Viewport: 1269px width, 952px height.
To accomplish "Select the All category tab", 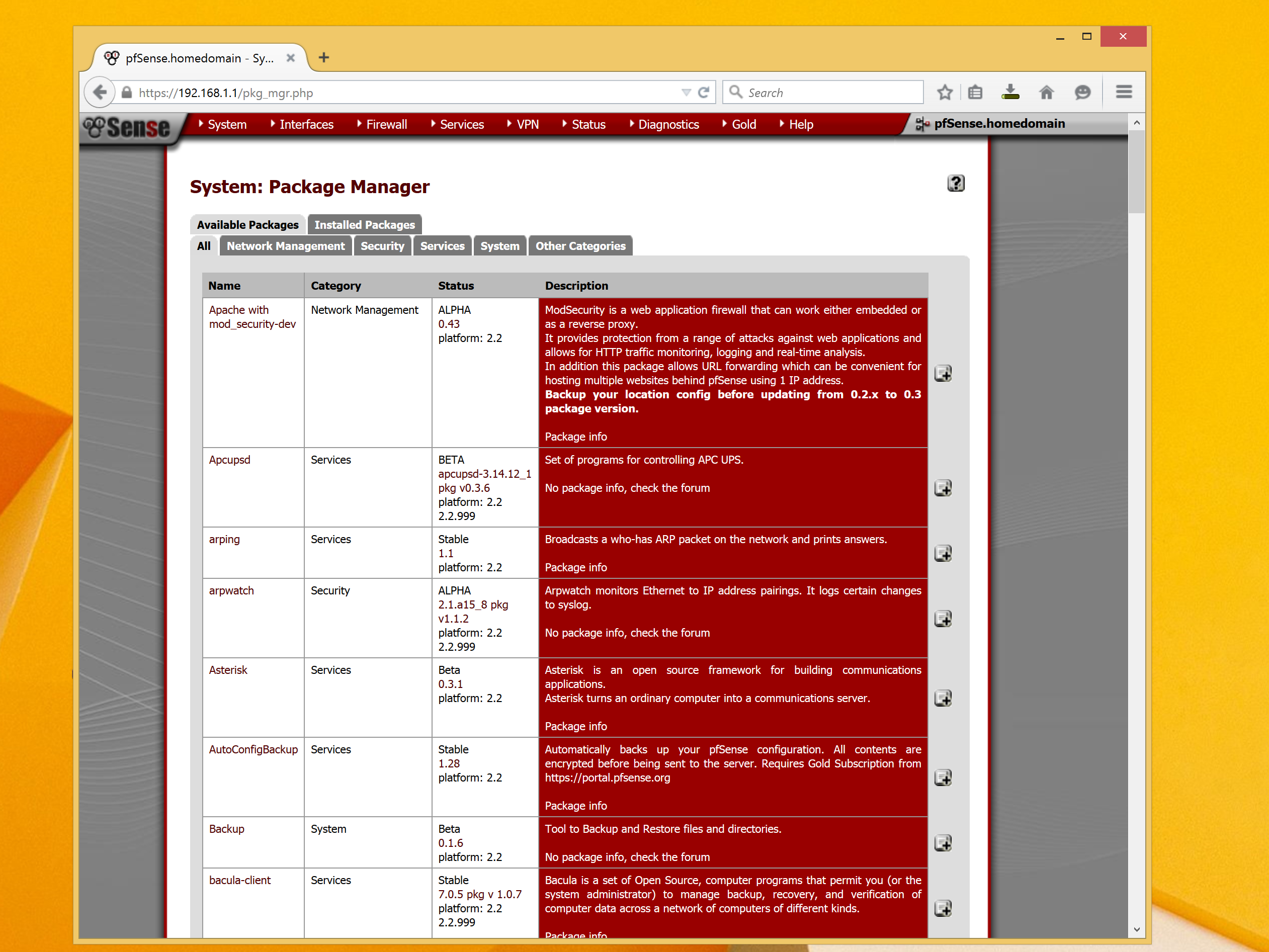I will tap(204, 246).
